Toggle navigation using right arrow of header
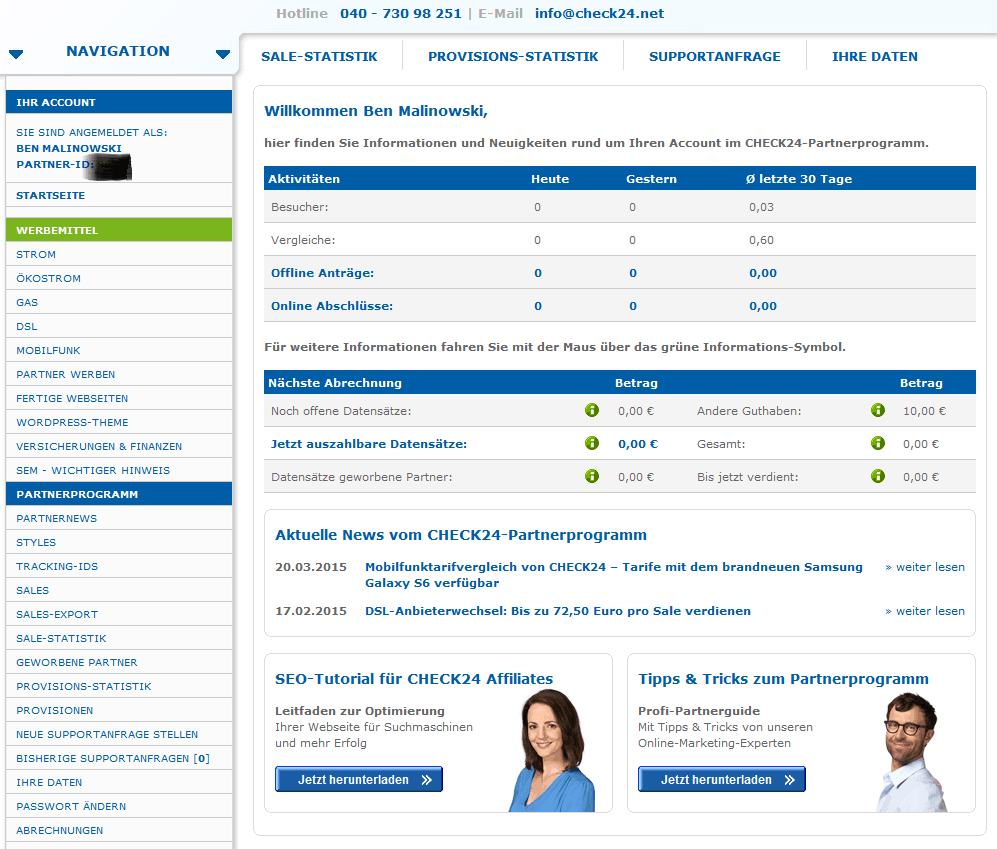The image size is (997, 849). pos(223,54)
